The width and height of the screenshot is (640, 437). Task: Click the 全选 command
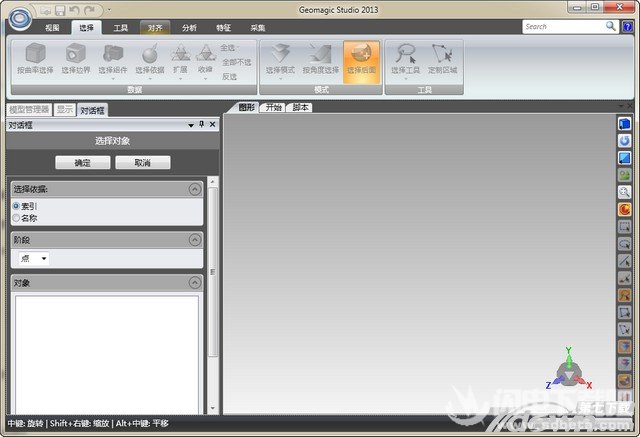pos(228,48)
